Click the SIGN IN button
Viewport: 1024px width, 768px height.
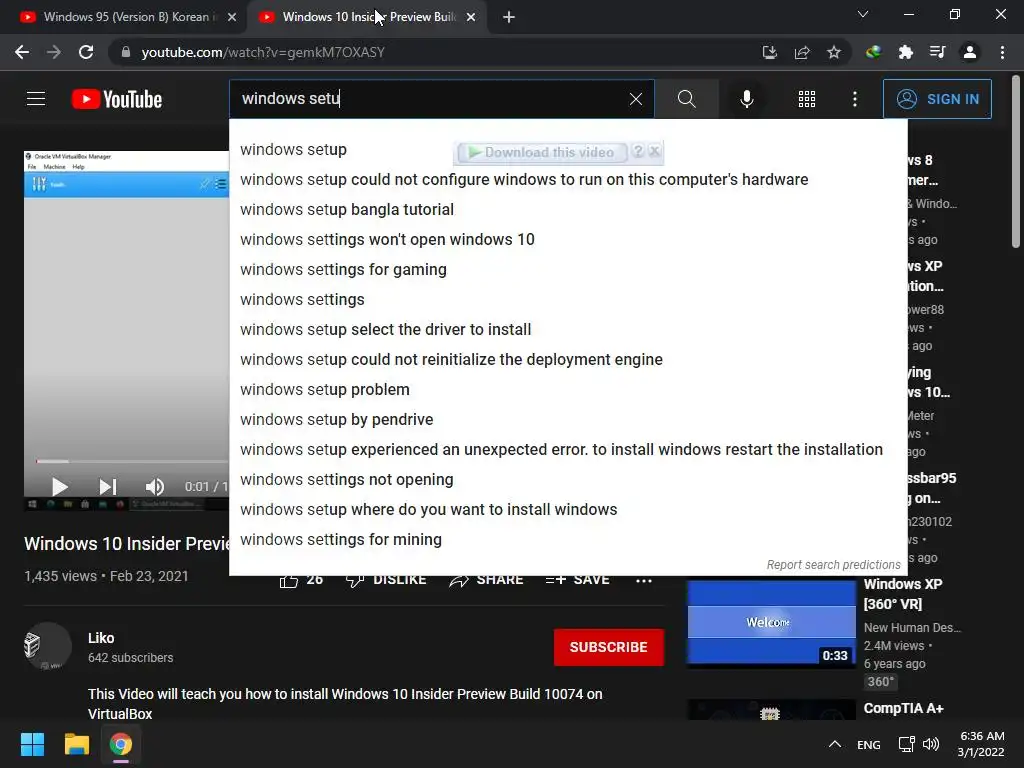tap(937, 99)
